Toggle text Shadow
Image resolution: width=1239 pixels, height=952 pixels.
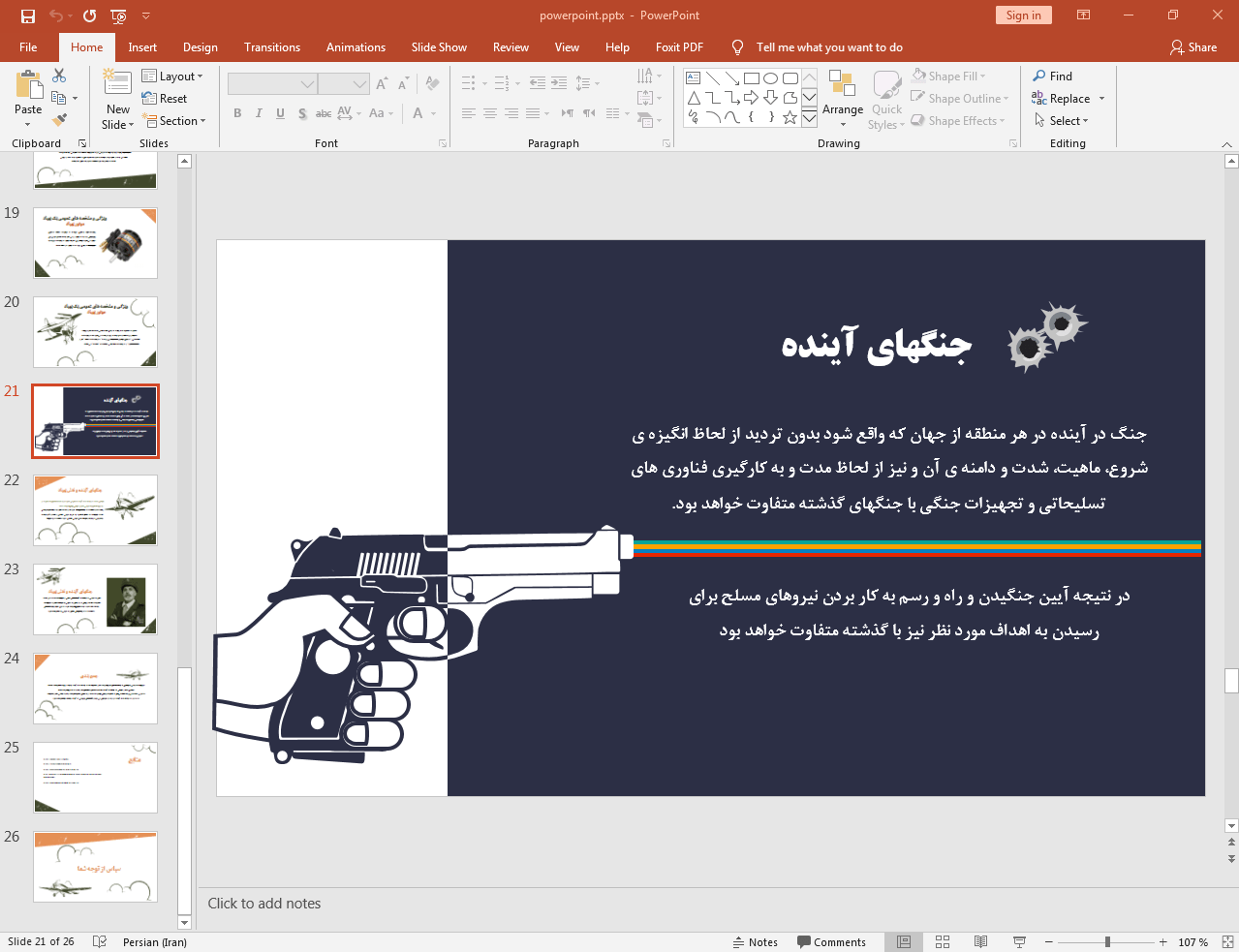click(302, 113)
